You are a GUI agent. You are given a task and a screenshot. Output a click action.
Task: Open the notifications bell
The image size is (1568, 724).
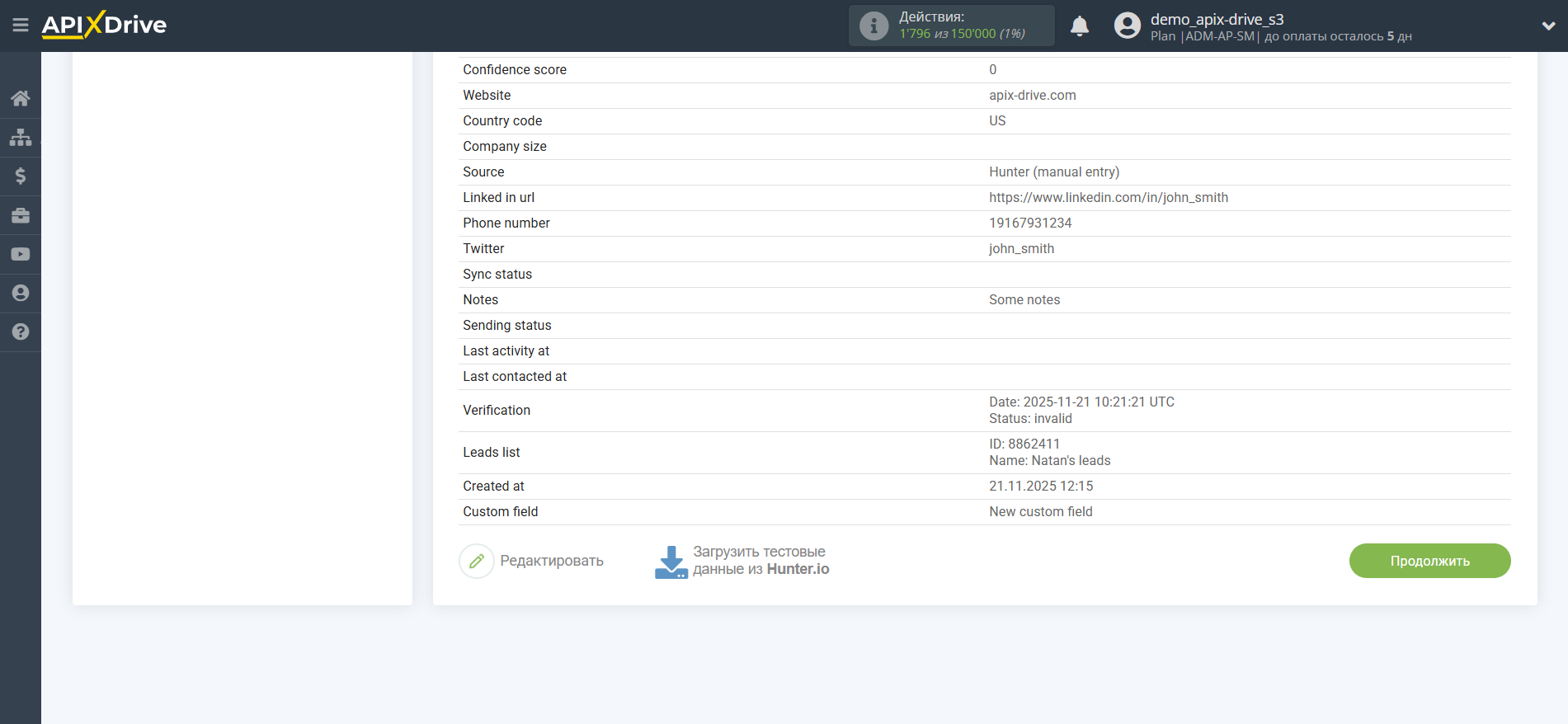[1080, 26]
